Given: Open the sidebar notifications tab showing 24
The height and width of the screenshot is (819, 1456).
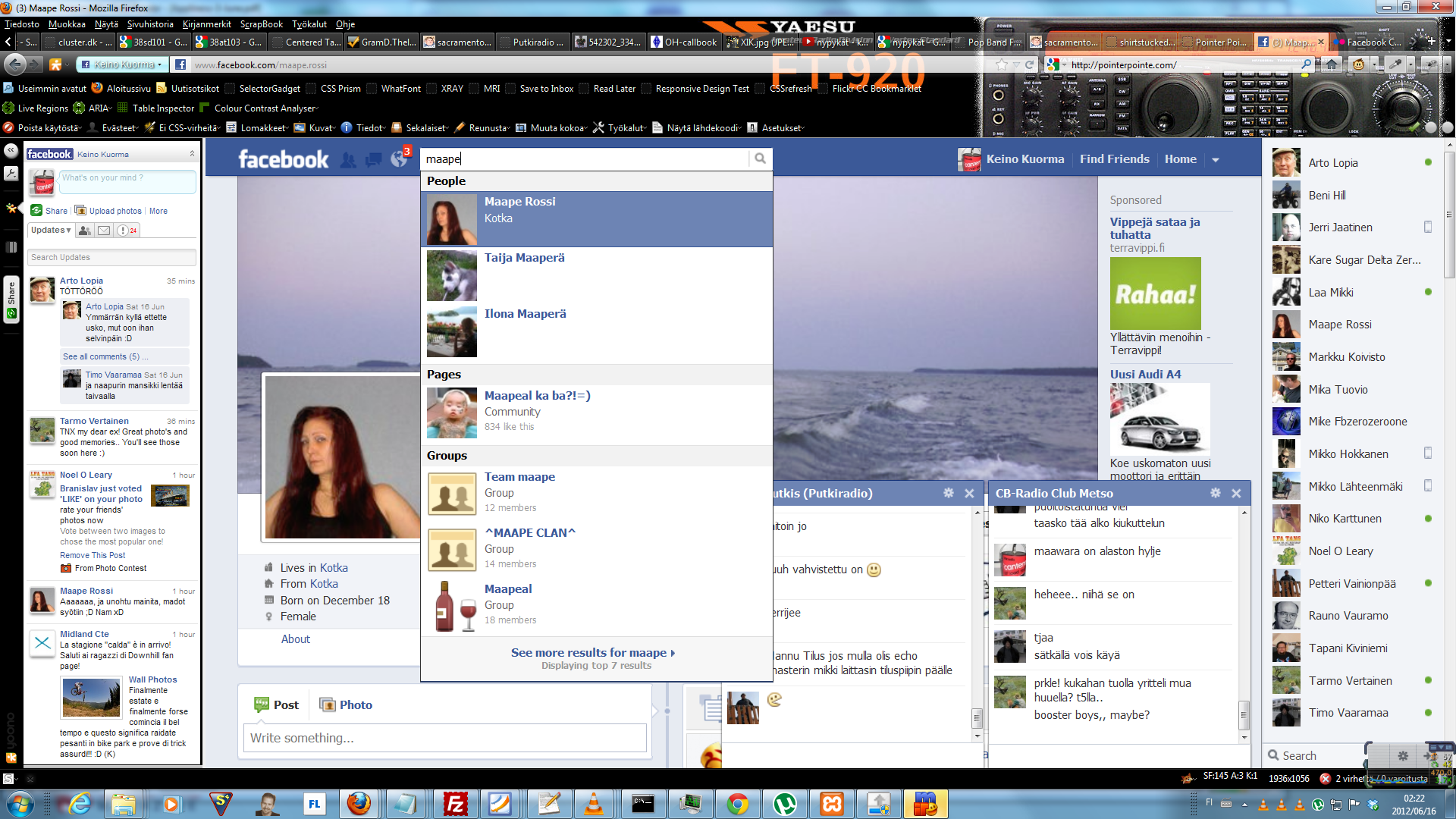Looking at the screenshot, I should pyautogui.click(x=127, y=231).
